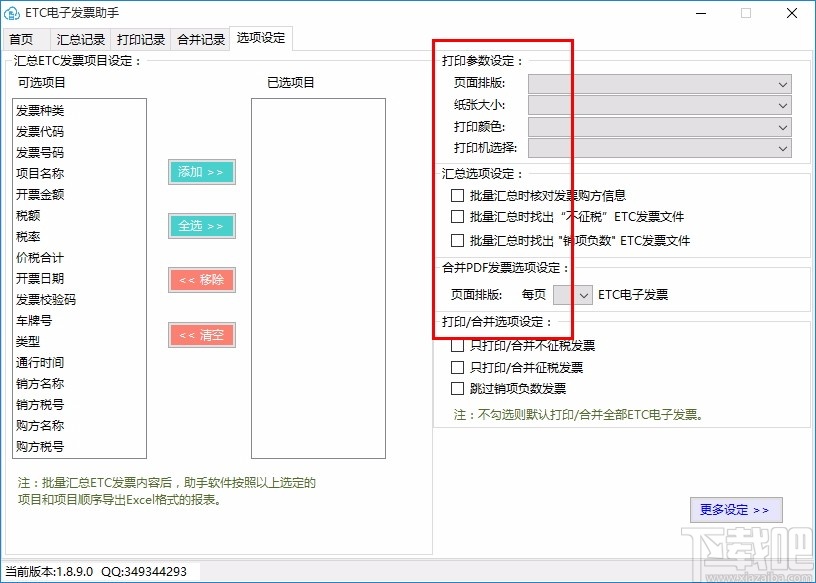The image size is (816, 583).
Task: Click the ETC电子发票助手 application icon
Action: 16,13
